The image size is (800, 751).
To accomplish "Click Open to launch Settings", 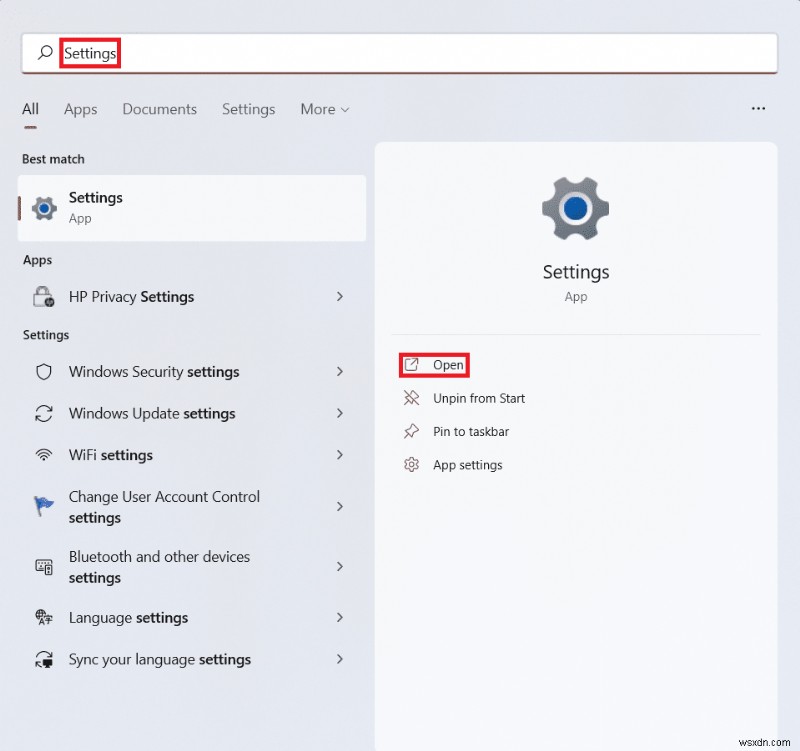I will click(x=434, y=365).
